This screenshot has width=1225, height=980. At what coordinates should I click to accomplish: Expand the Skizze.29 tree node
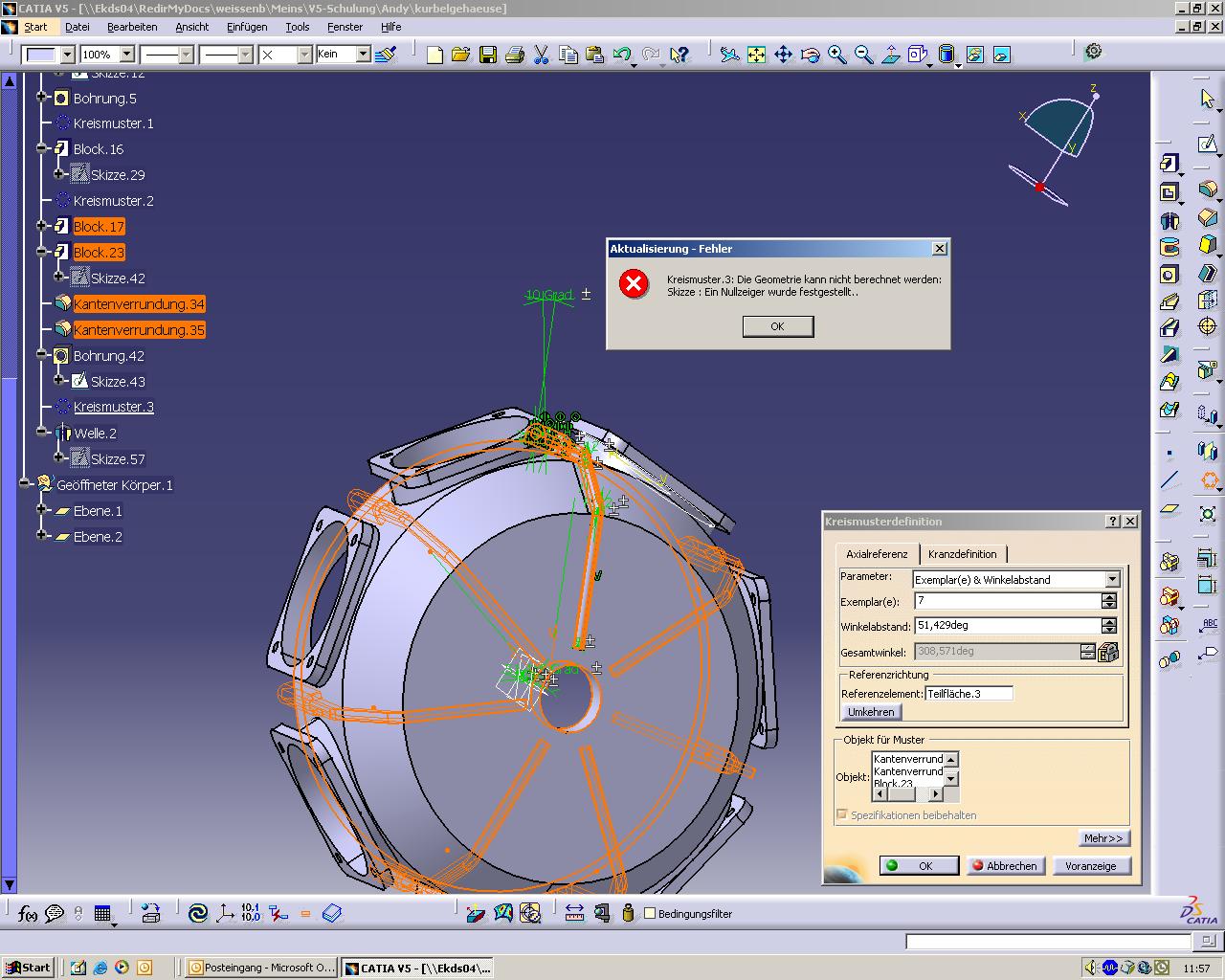[x=59, y=174]
